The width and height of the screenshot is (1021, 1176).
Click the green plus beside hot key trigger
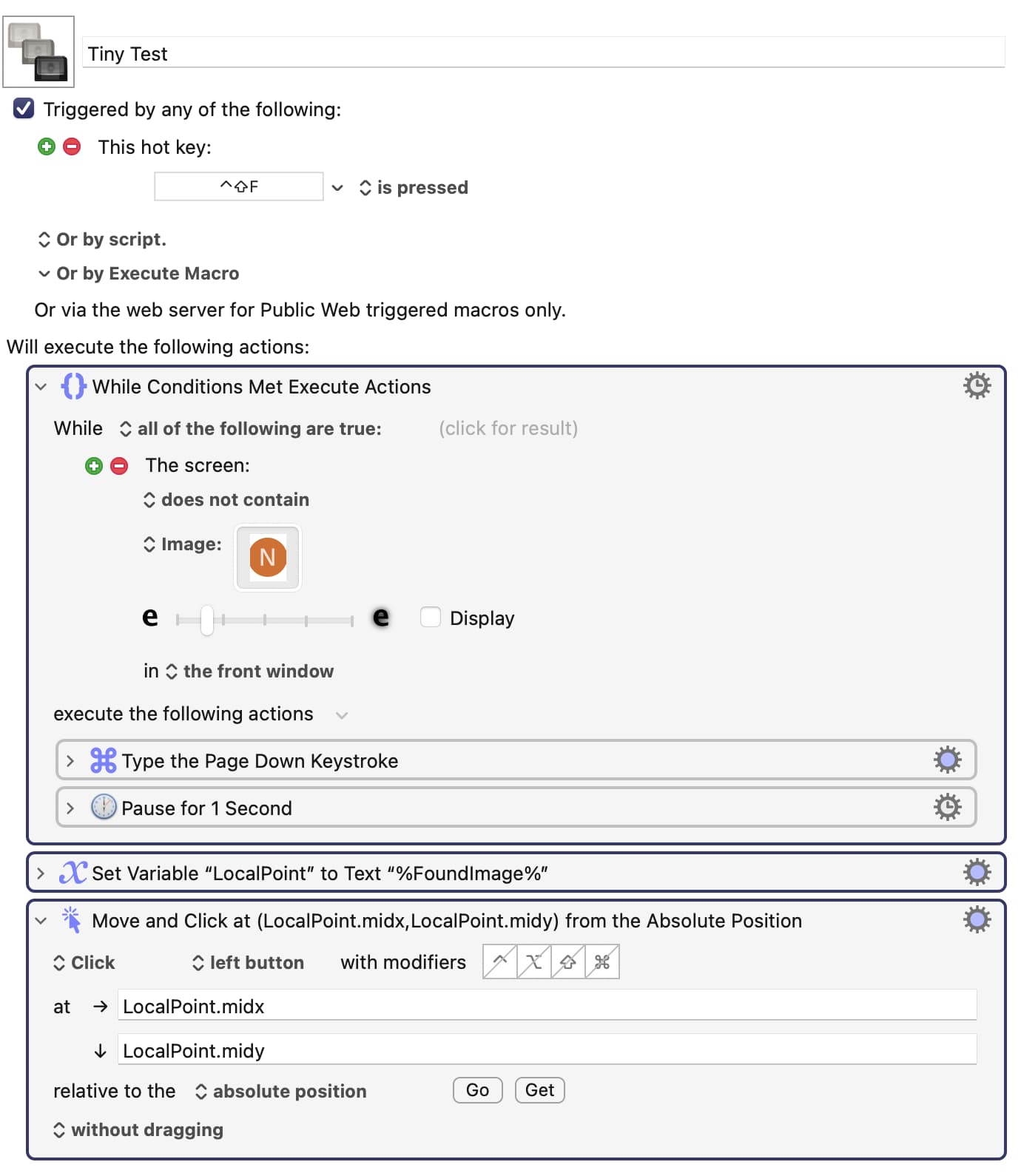click(x=47, y=146)
